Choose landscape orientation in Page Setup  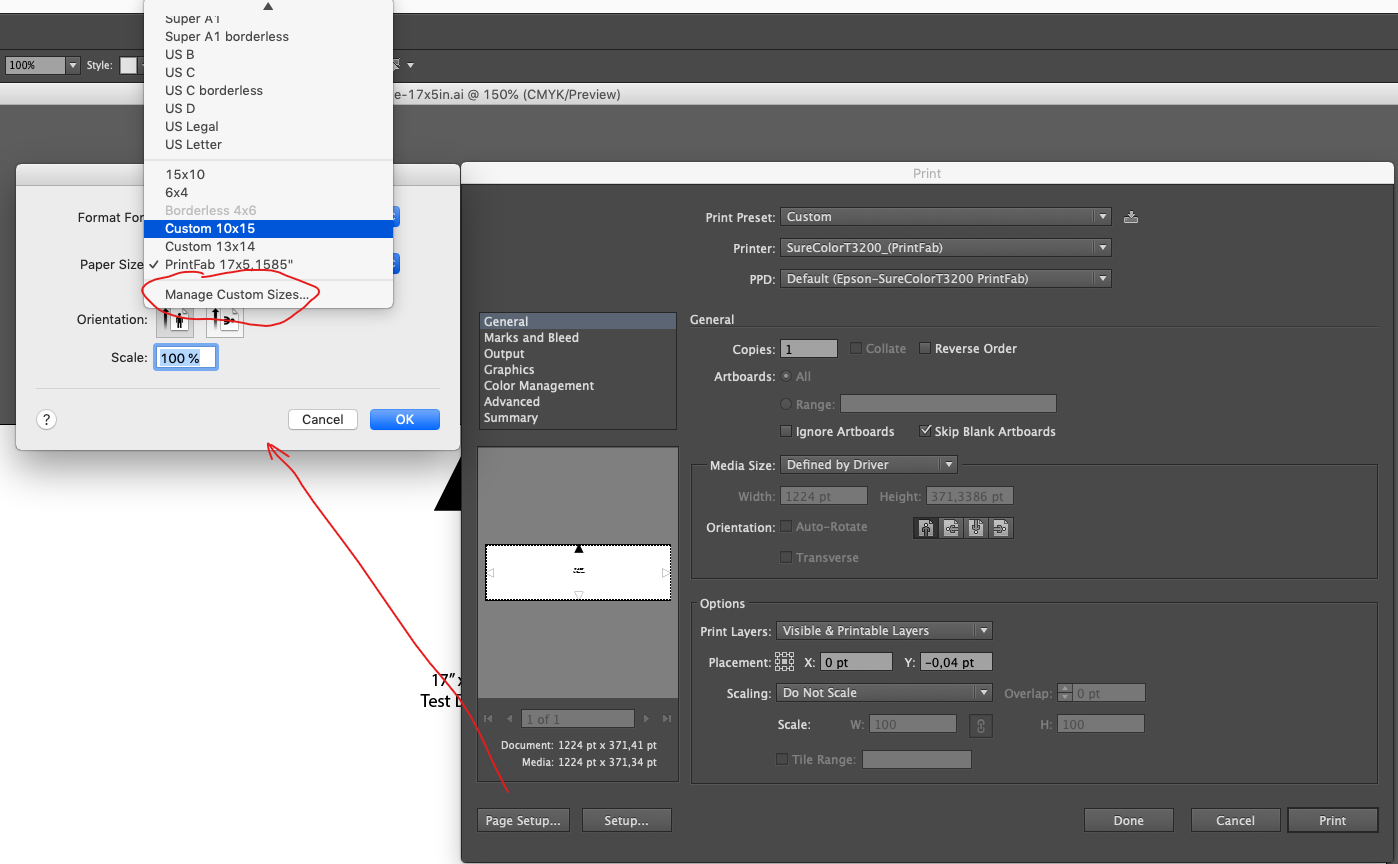coord(225,321)
